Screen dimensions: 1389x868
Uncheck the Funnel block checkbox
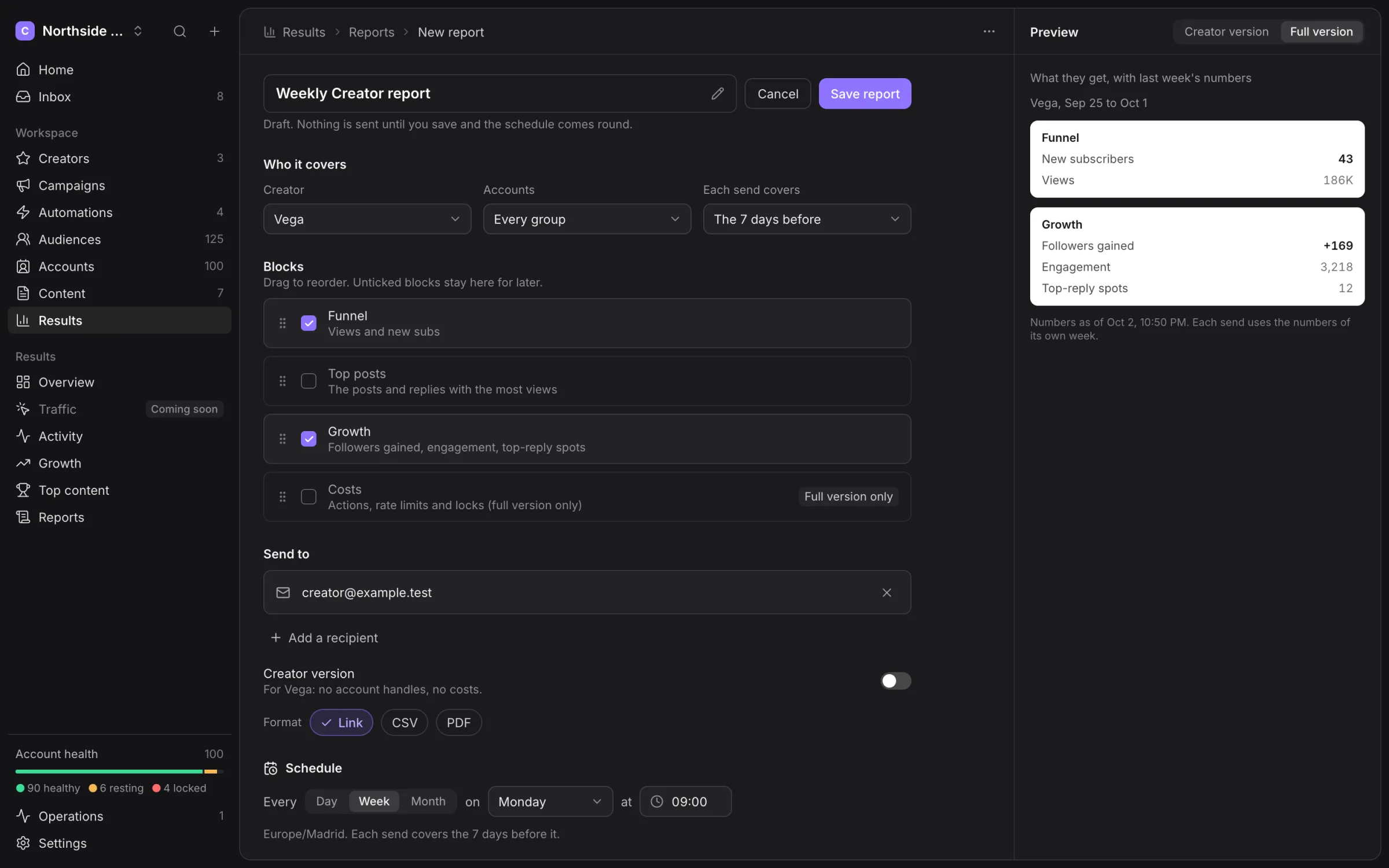click(308, 323)
